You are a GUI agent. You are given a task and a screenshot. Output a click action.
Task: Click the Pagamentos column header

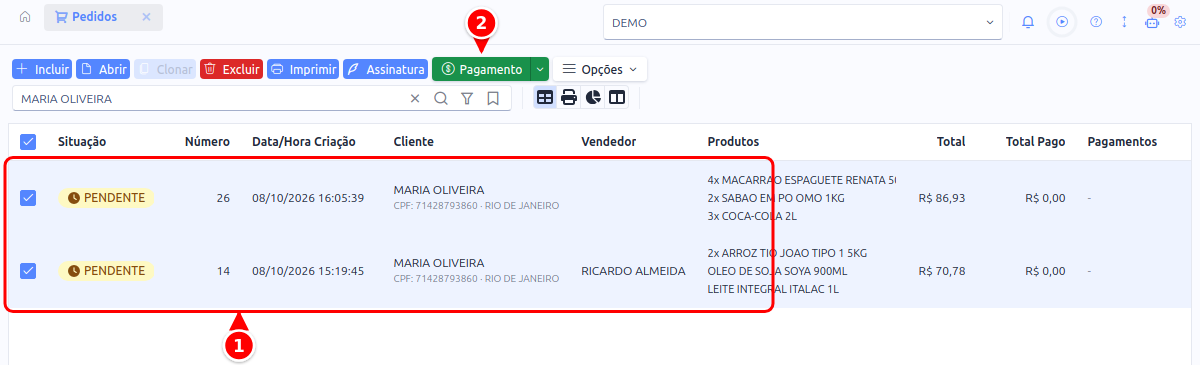[1122, 142]
